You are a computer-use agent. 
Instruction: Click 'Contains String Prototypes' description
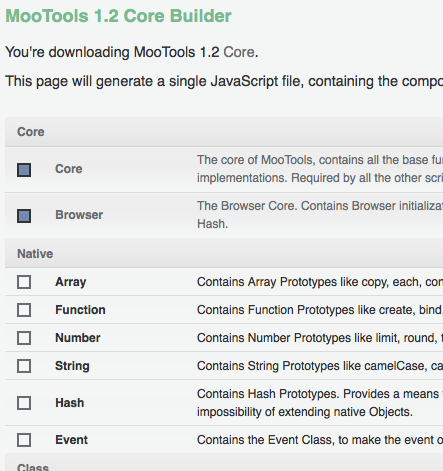pyautogui.click(x=320, y=366)
